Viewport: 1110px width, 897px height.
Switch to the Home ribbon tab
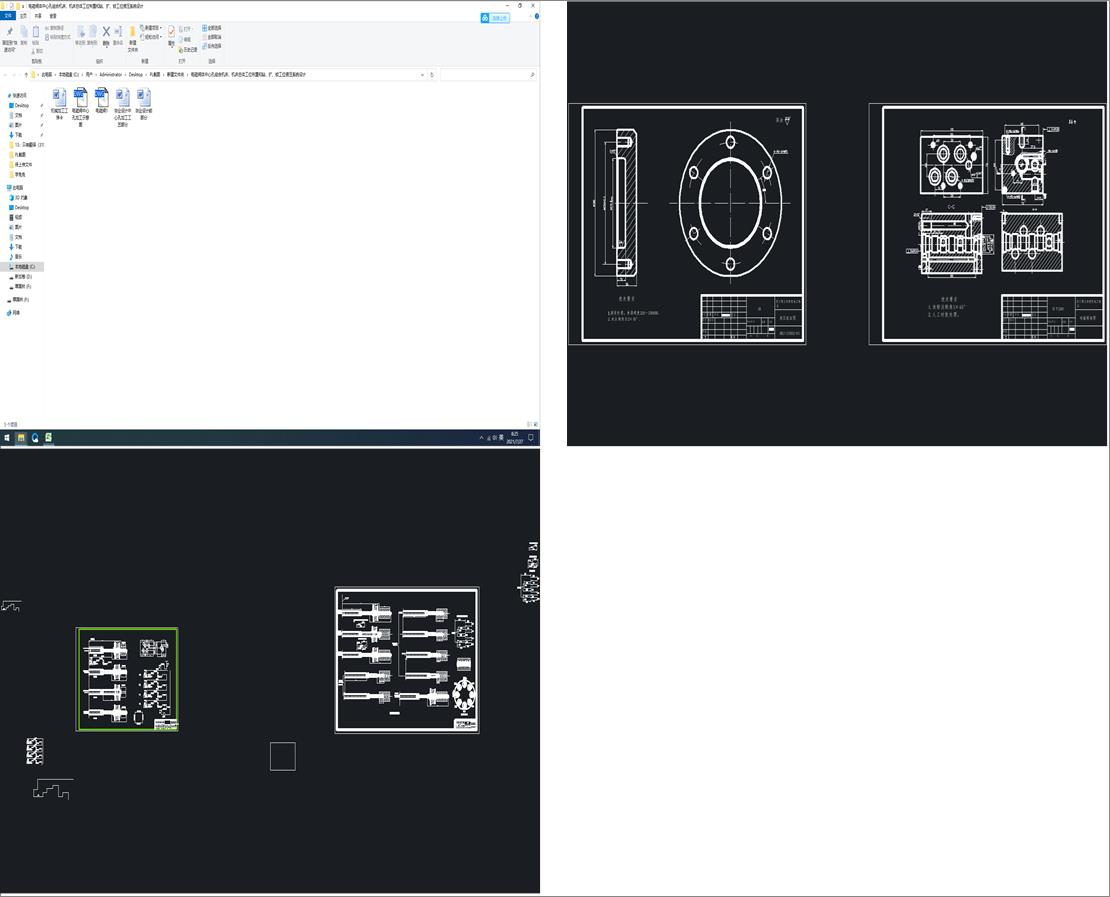click(23, 16)
